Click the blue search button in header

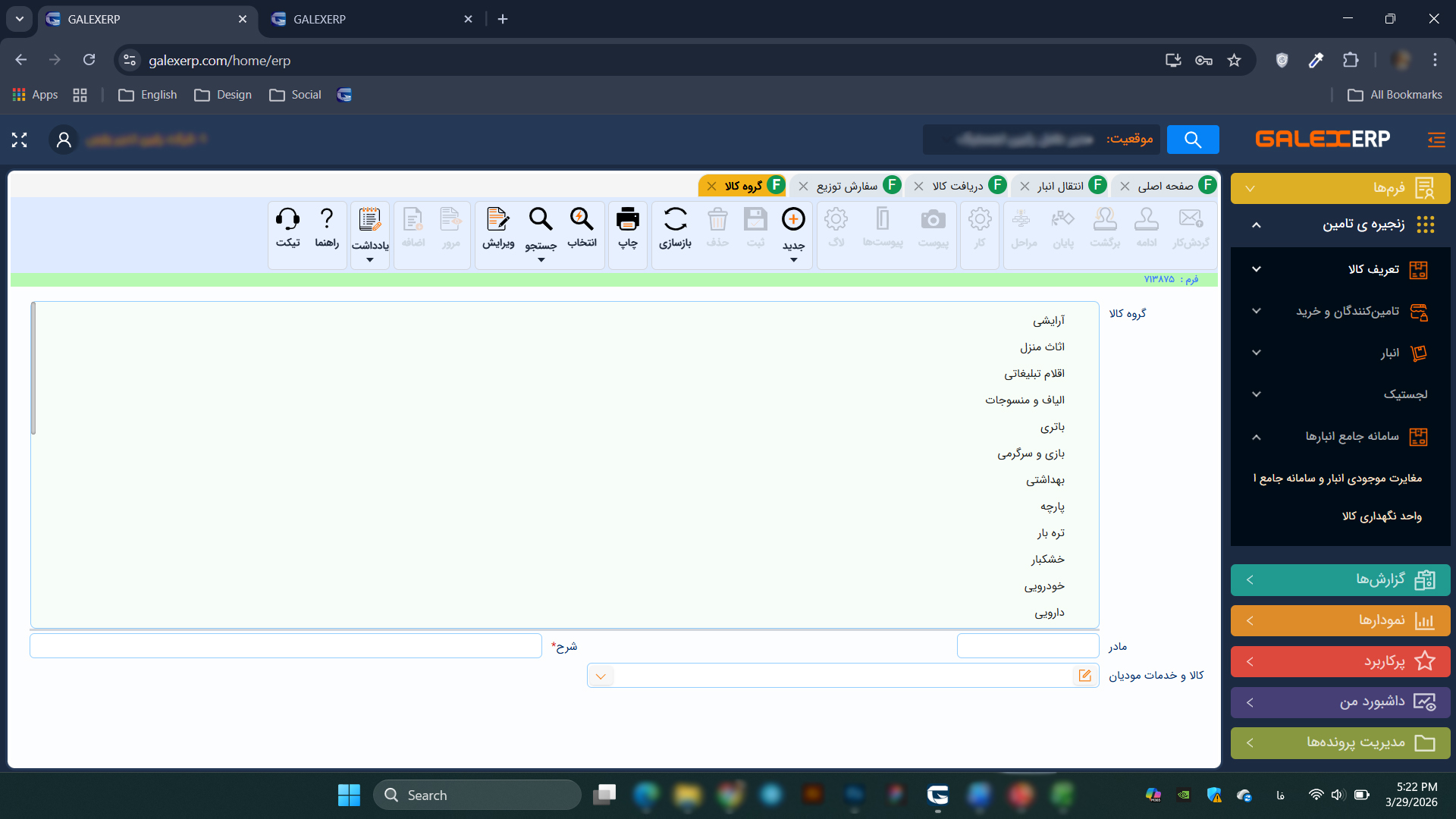[1193, 140]
